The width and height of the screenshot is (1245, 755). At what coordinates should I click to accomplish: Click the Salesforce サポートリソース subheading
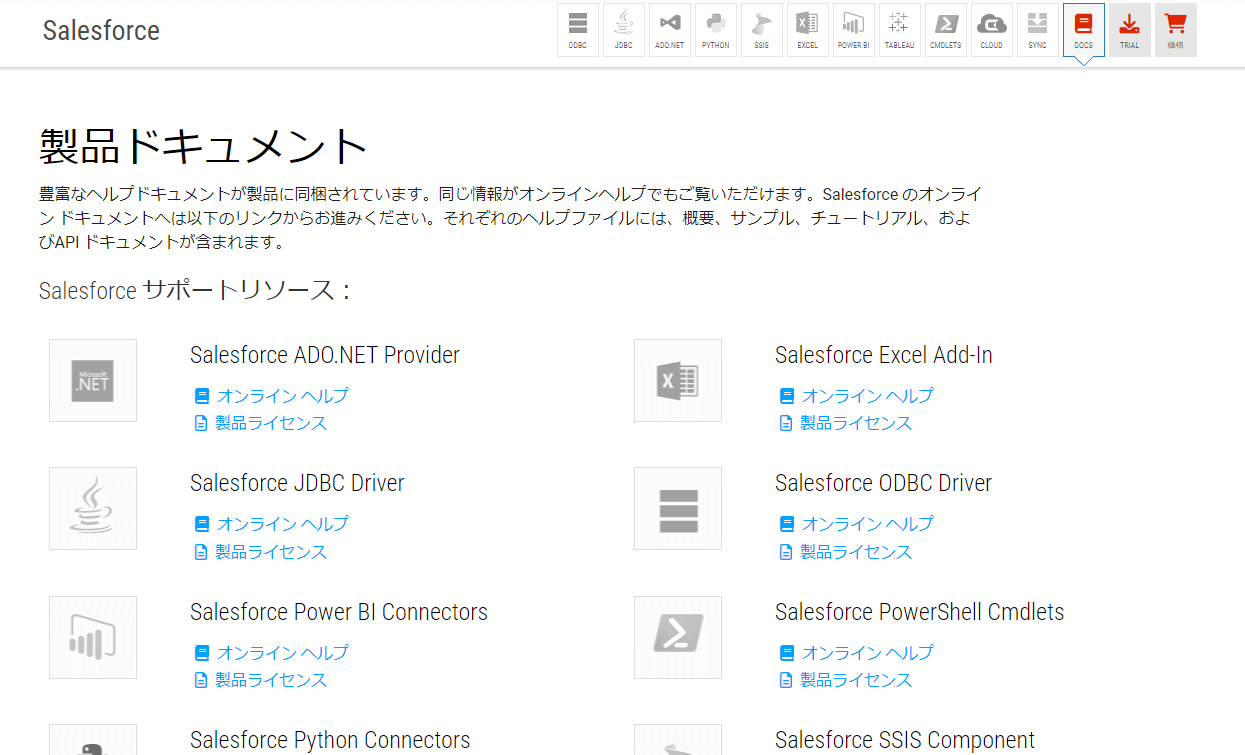[194, 291]
